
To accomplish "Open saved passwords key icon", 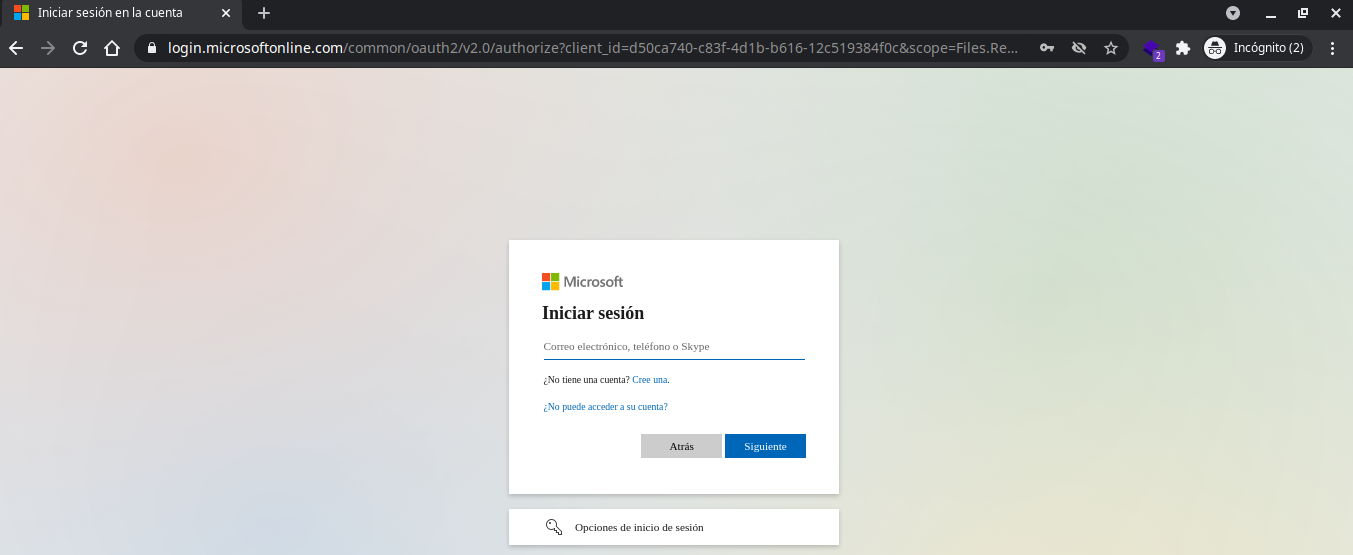I will [1047, 48].
